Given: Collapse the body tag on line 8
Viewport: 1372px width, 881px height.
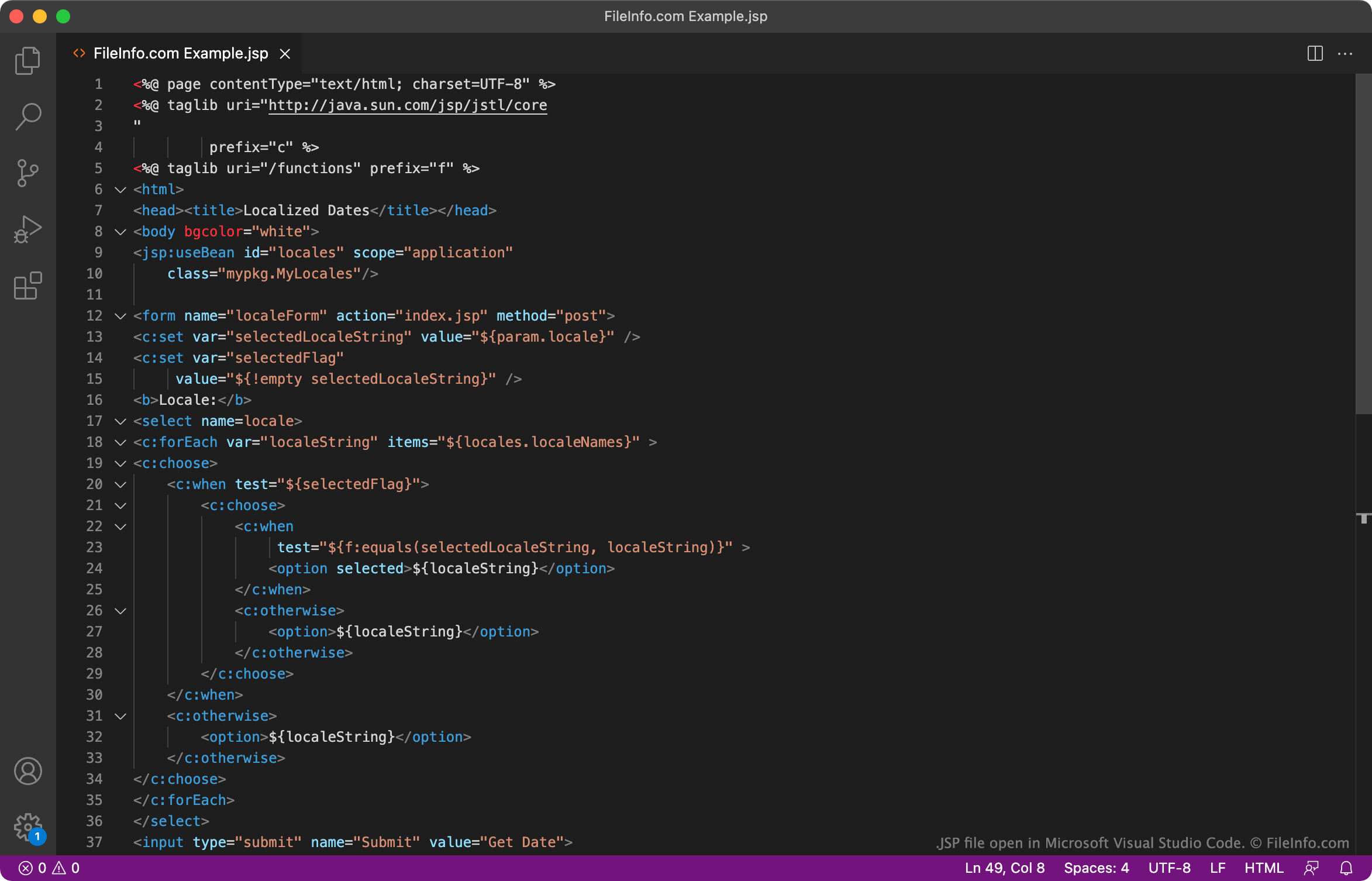Looking at the screenshot, I should (x=120, y=232).
